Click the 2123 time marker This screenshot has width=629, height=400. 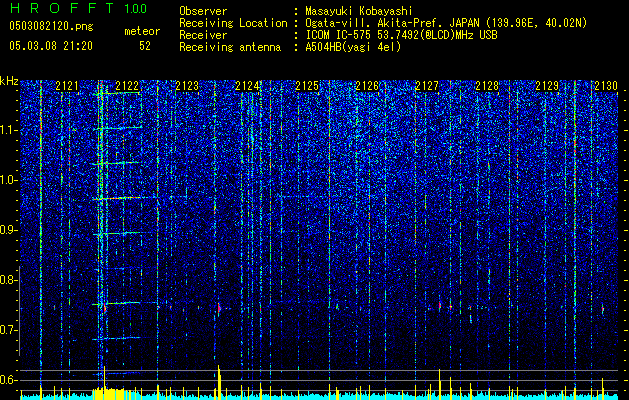[x=187, y=86]
